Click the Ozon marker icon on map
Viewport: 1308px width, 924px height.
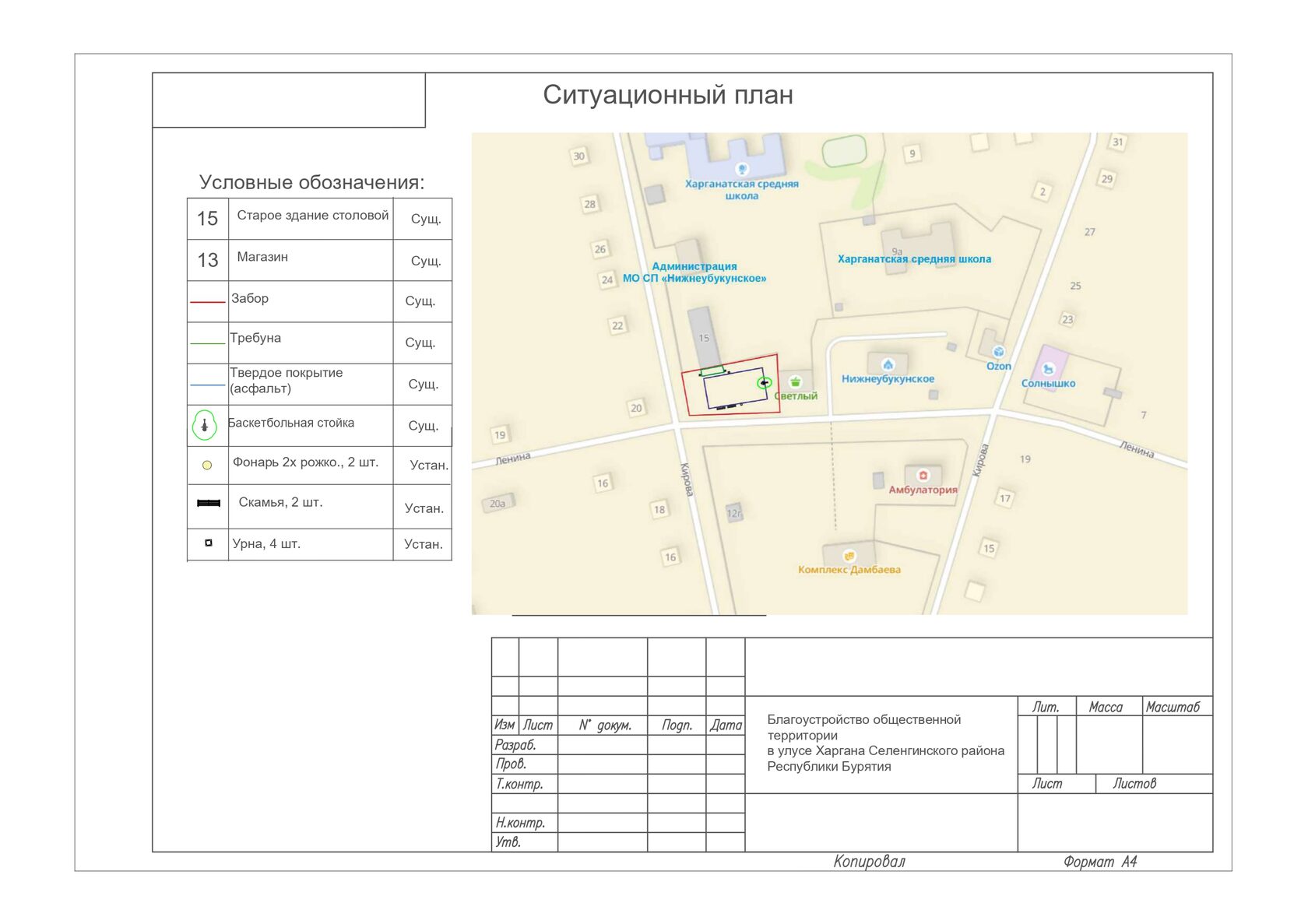(x=998, y=352)
